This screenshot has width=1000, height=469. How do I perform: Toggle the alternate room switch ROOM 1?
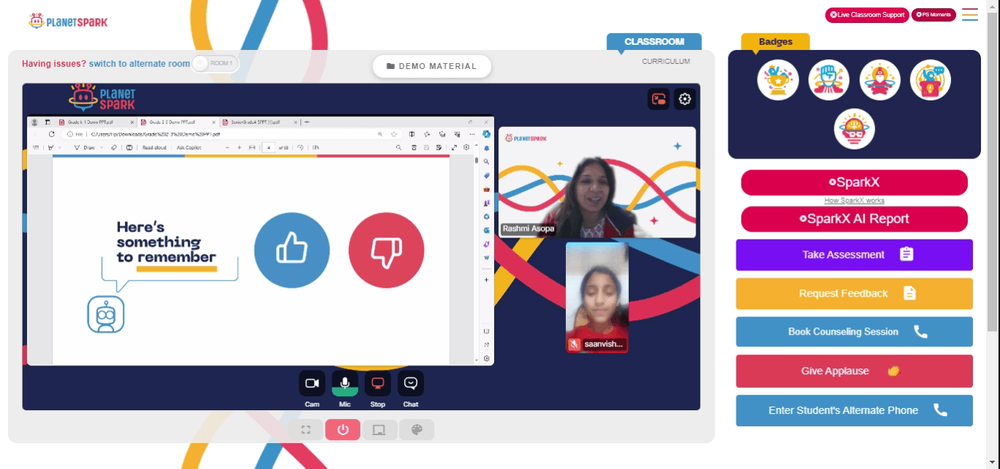[x=215, y=63]
